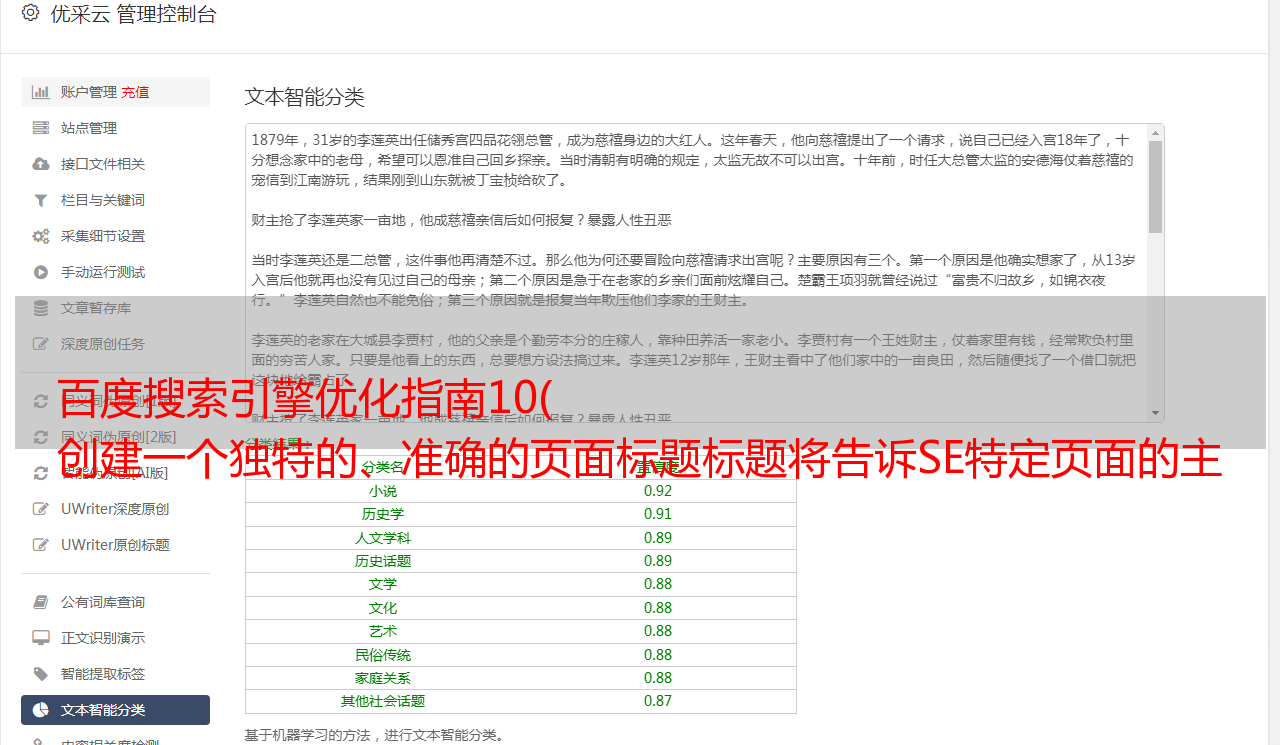Click the play icon for 手动运行测试
The height and width of the screenshot is (745, 1280).
[x=40, y=272]
